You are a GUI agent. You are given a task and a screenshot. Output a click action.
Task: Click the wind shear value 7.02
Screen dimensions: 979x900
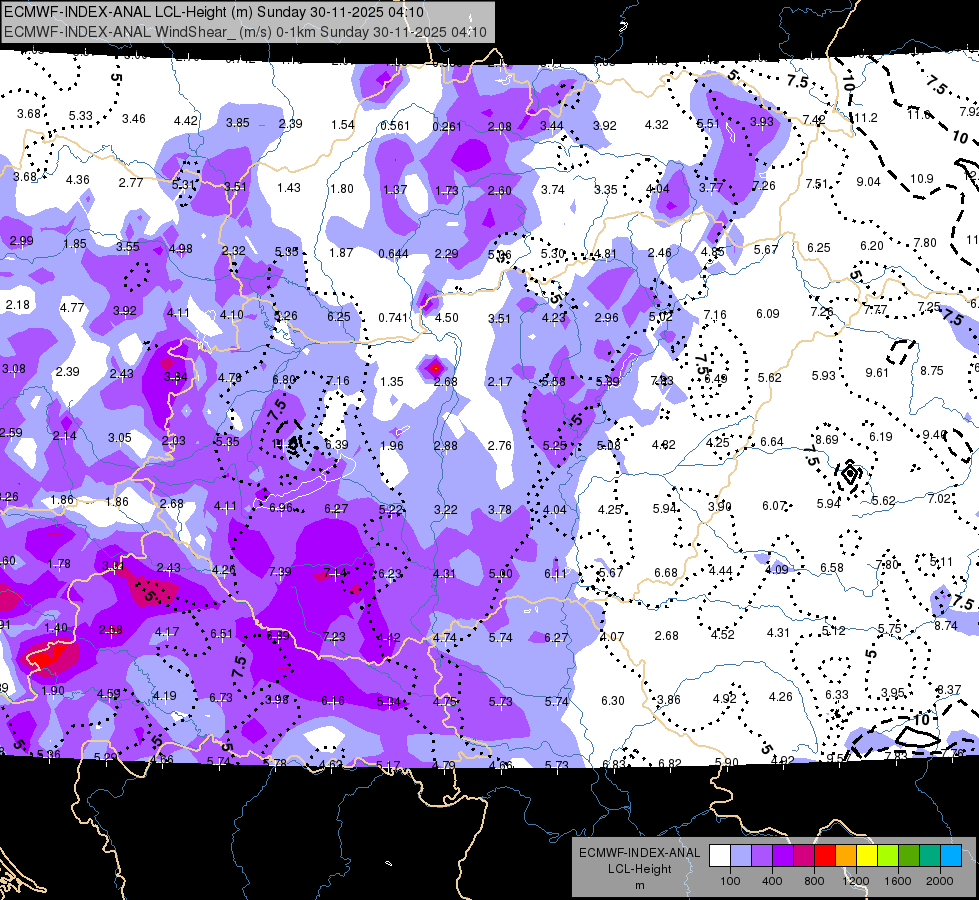[x=939, y=499]
